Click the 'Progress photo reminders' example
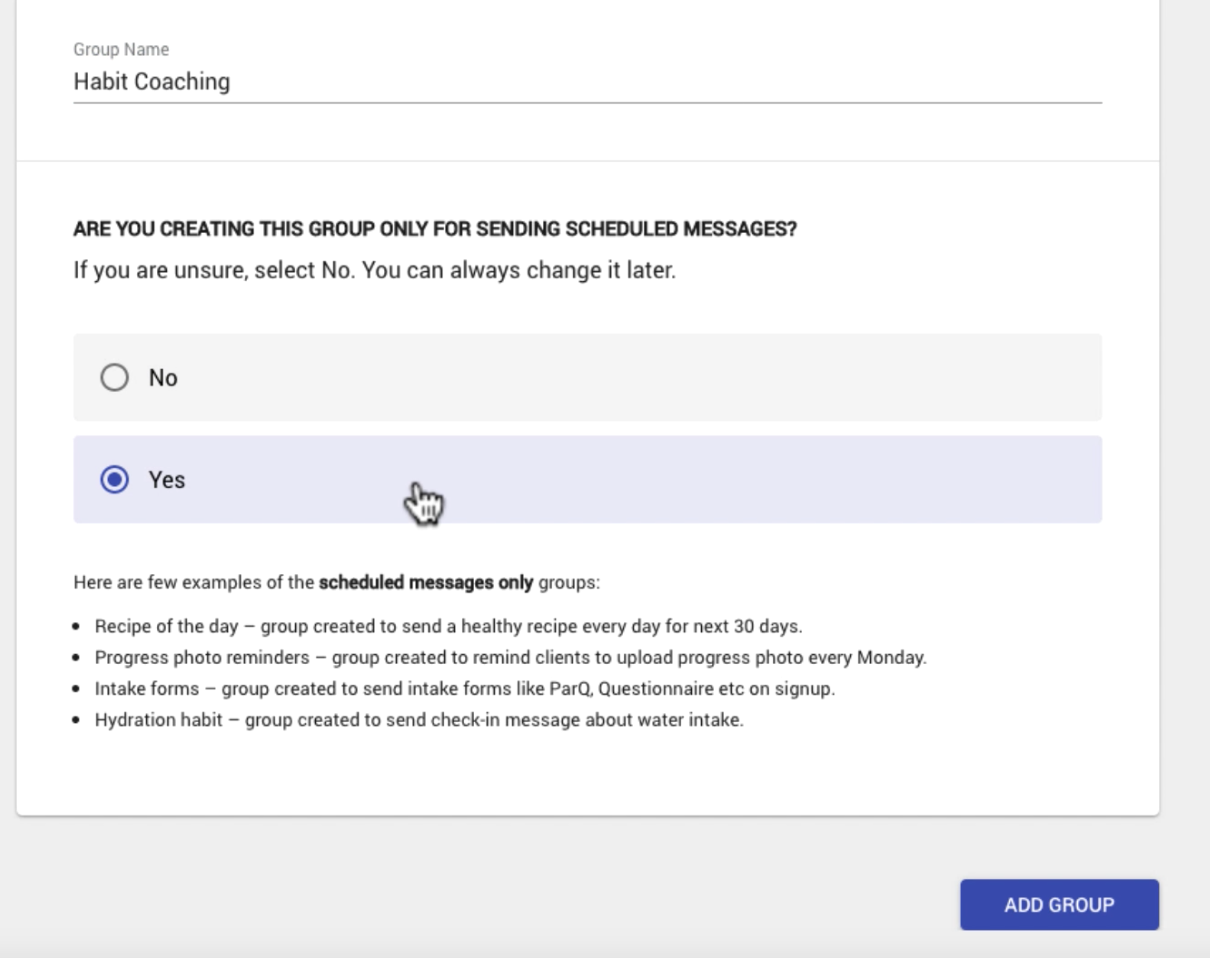The width and height of the screenshot is (1210, 958). tap(510, 658)
